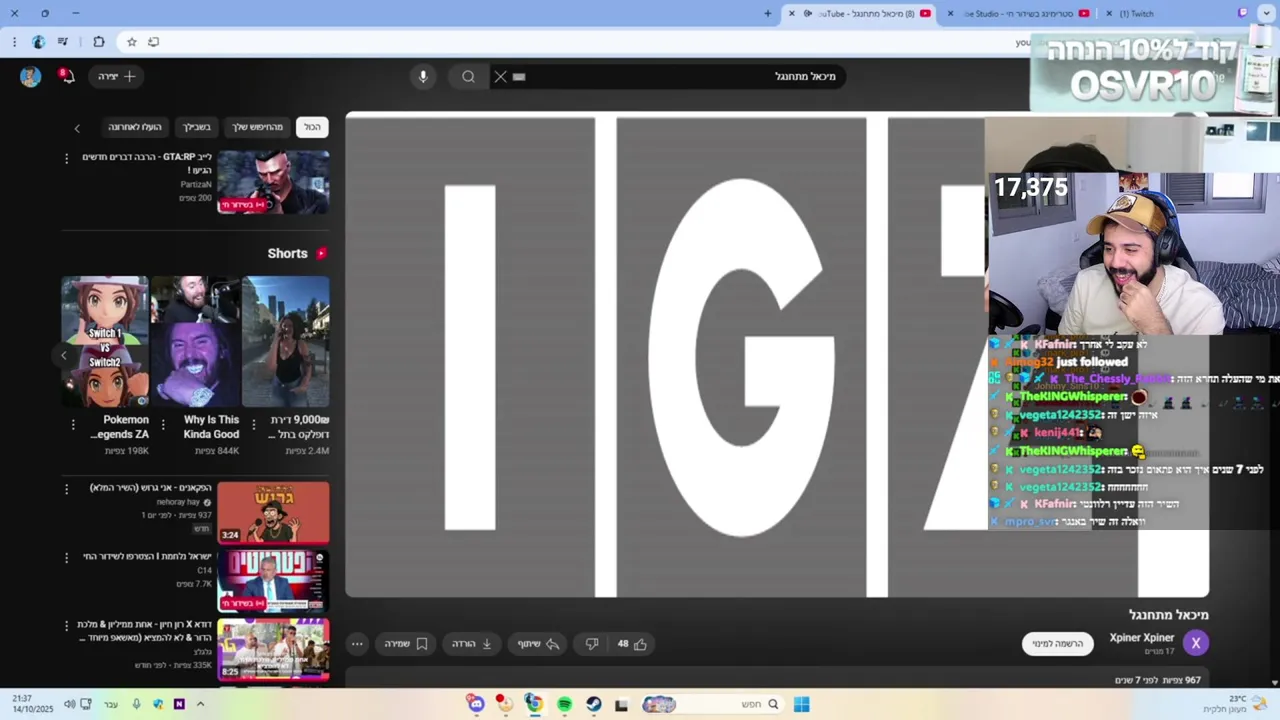The image size is (1280, 720).
Task: Open the Xpiner Xpiner channel name link
Action: click(x=1142, y=638)
